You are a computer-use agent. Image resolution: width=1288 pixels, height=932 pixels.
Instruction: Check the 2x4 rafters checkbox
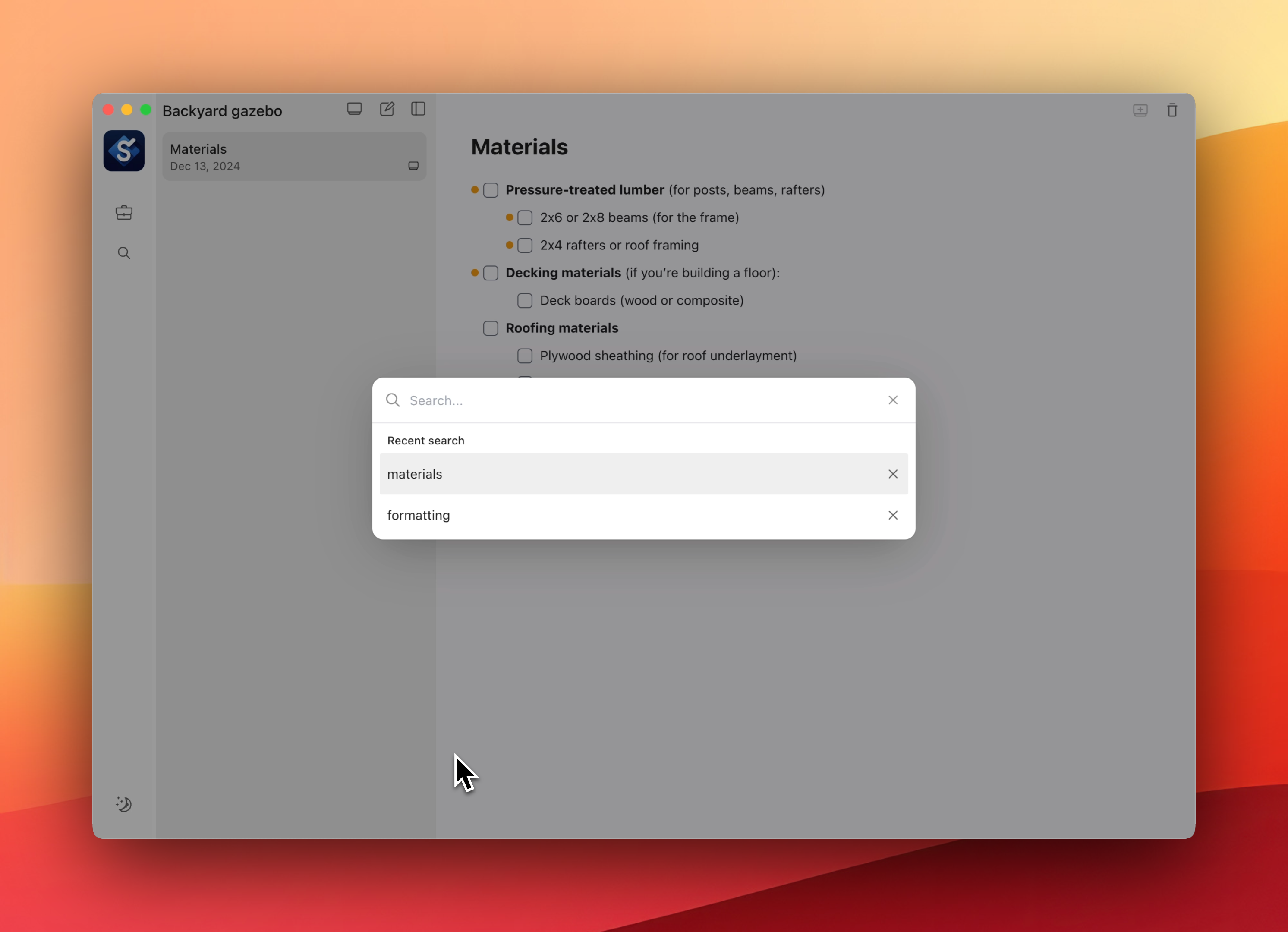pyautogui.click(x=525, y=246)
